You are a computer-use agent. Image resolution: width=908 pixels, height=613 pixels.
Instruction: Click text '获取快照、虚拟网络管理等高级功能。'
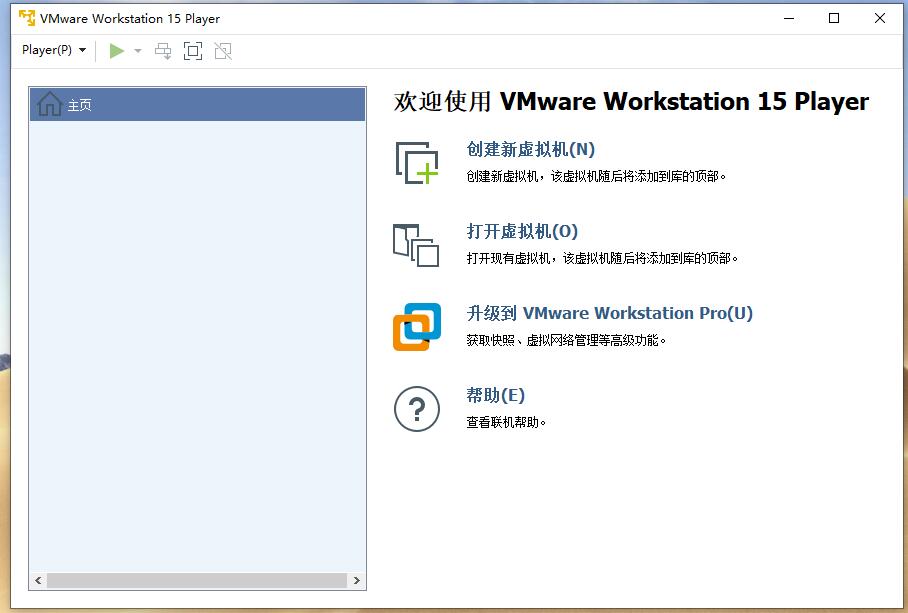click(566, 340)
